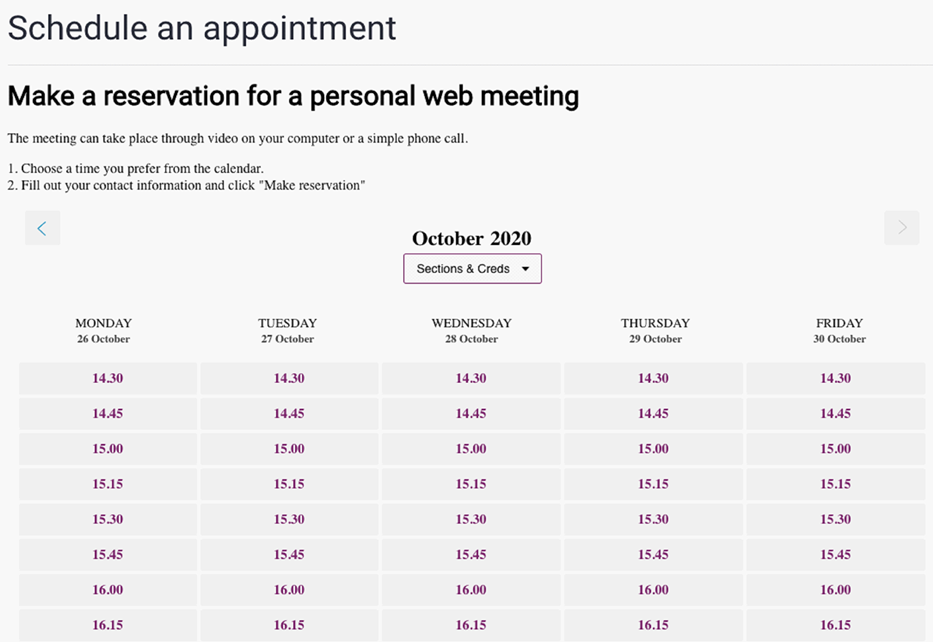933x642 pixels.
Task: Pick Thursday 29 October 15.15 slot
Action: click(x=653, y=484)
